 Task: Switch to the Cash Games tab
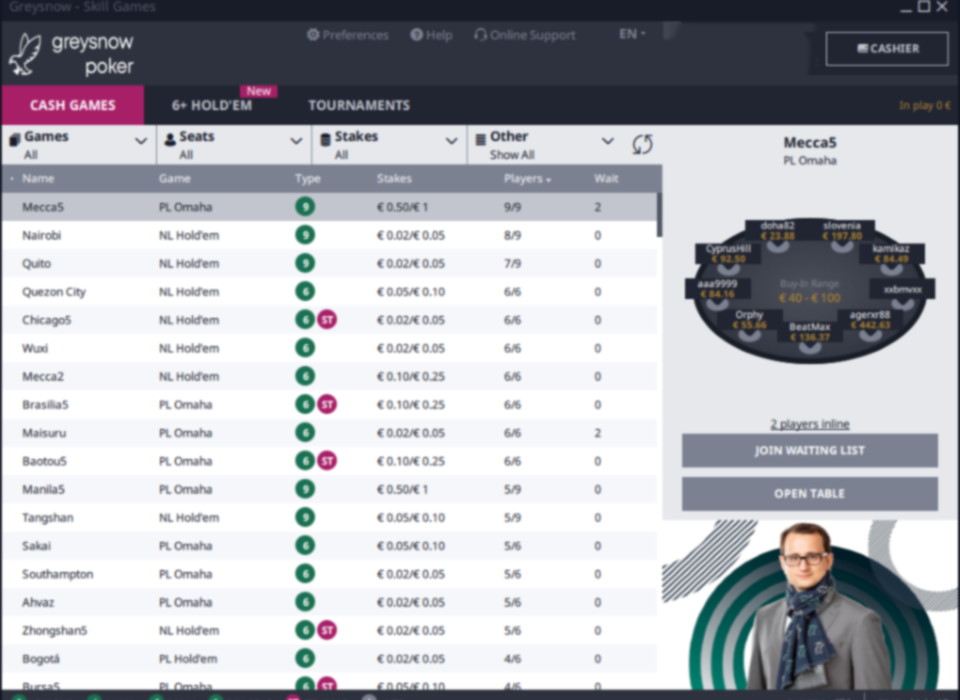72,105
